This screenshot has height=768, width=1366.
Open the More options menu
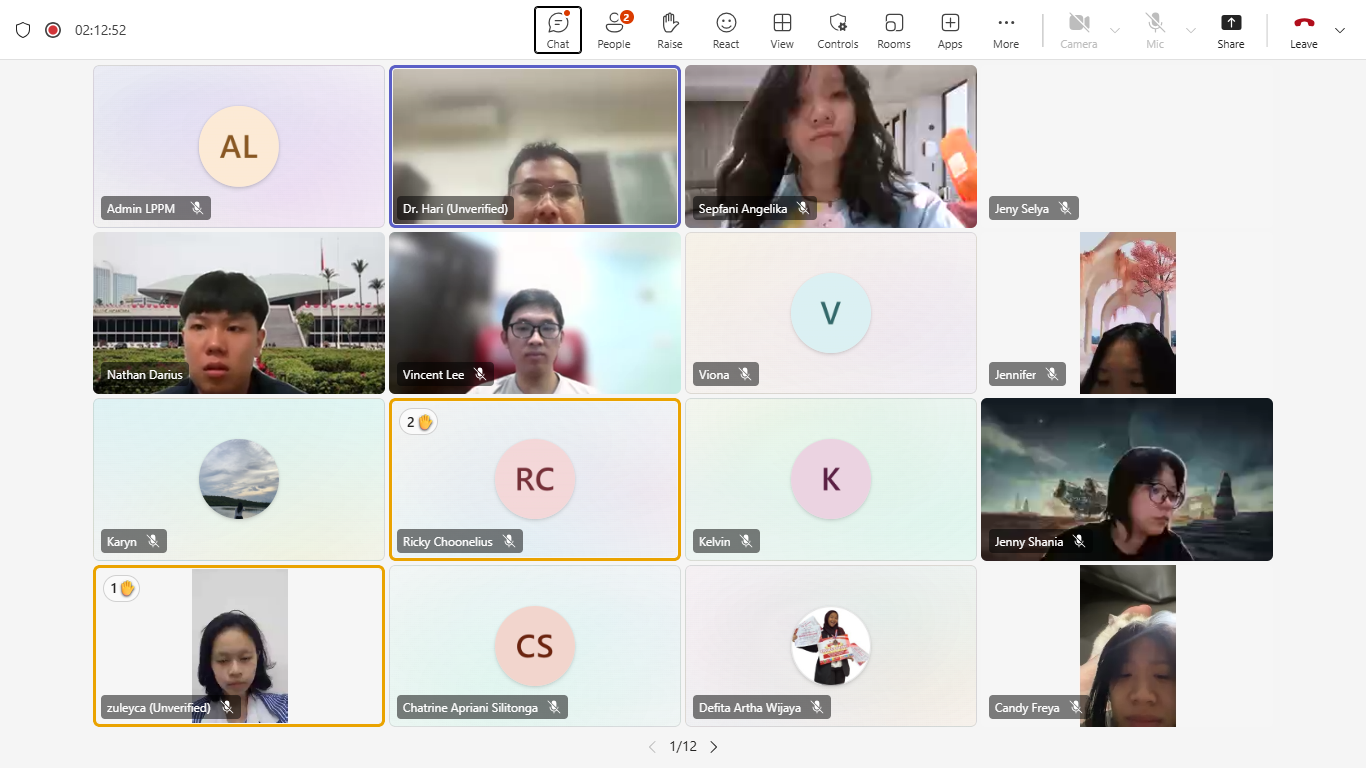click(x=1006, y=30)
